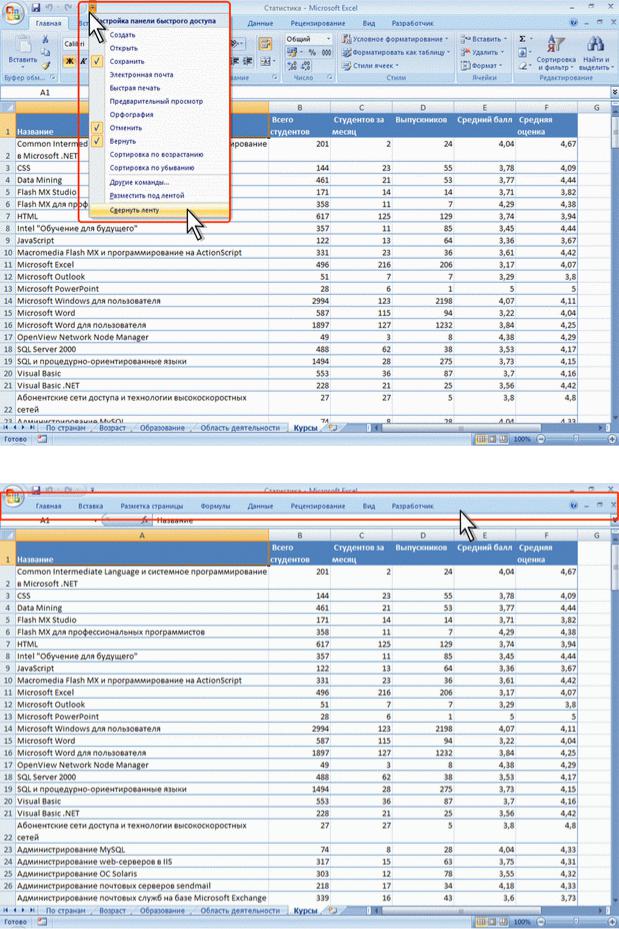Select sheet tab Область деятельности in the lower window
This screenshot has height=929, width=619.
pos(240,910)
